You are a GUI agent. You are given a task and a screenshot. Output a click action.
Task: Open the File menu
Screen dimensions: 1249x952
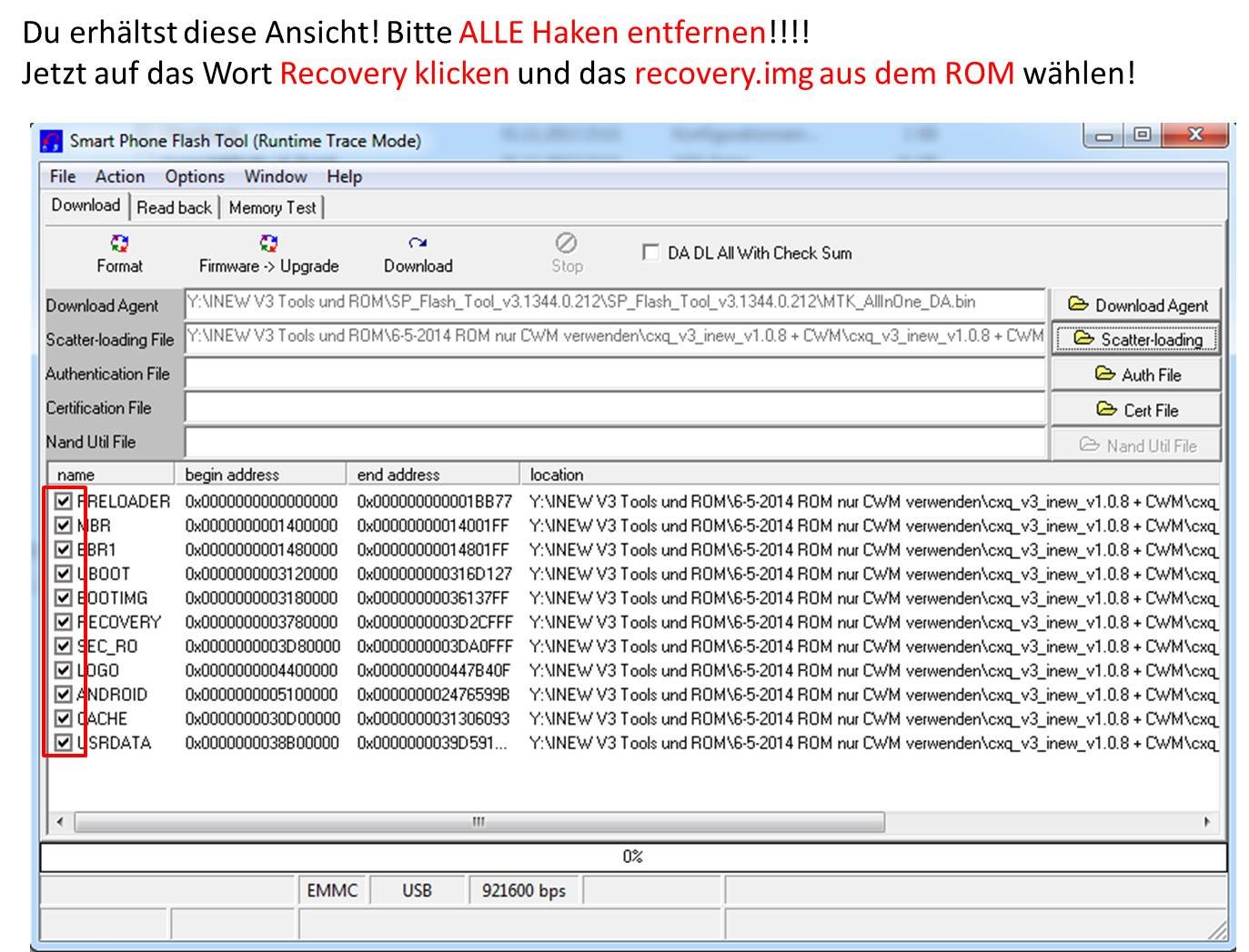pyautogui.click(x=63, y=176)
